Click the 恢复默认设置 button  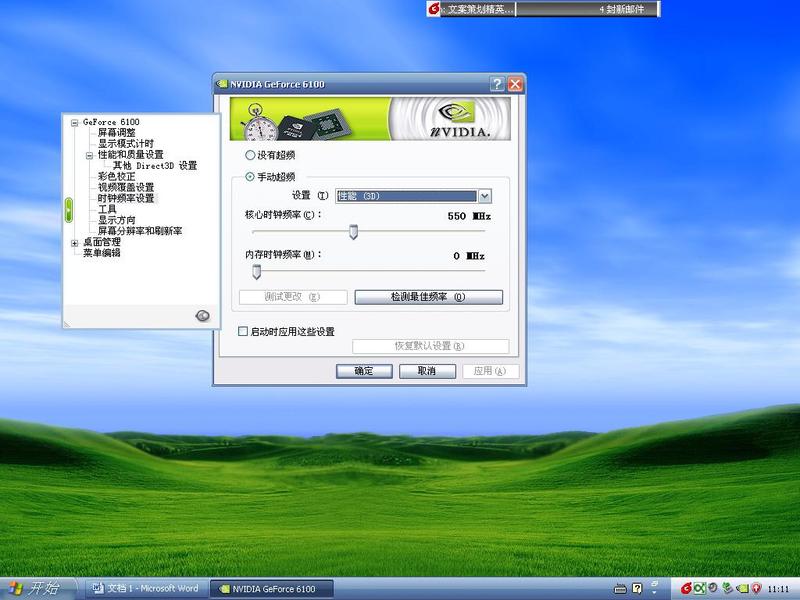point(430,346)
